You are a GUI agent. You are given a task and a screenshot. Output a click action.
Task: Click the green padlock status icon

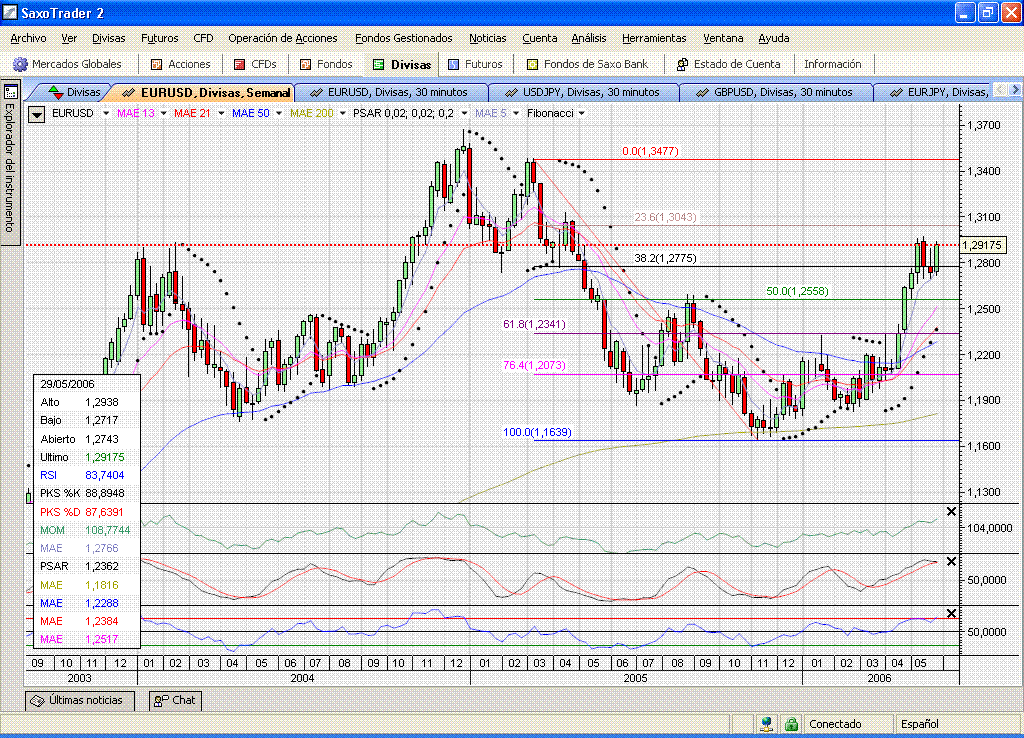791,724
